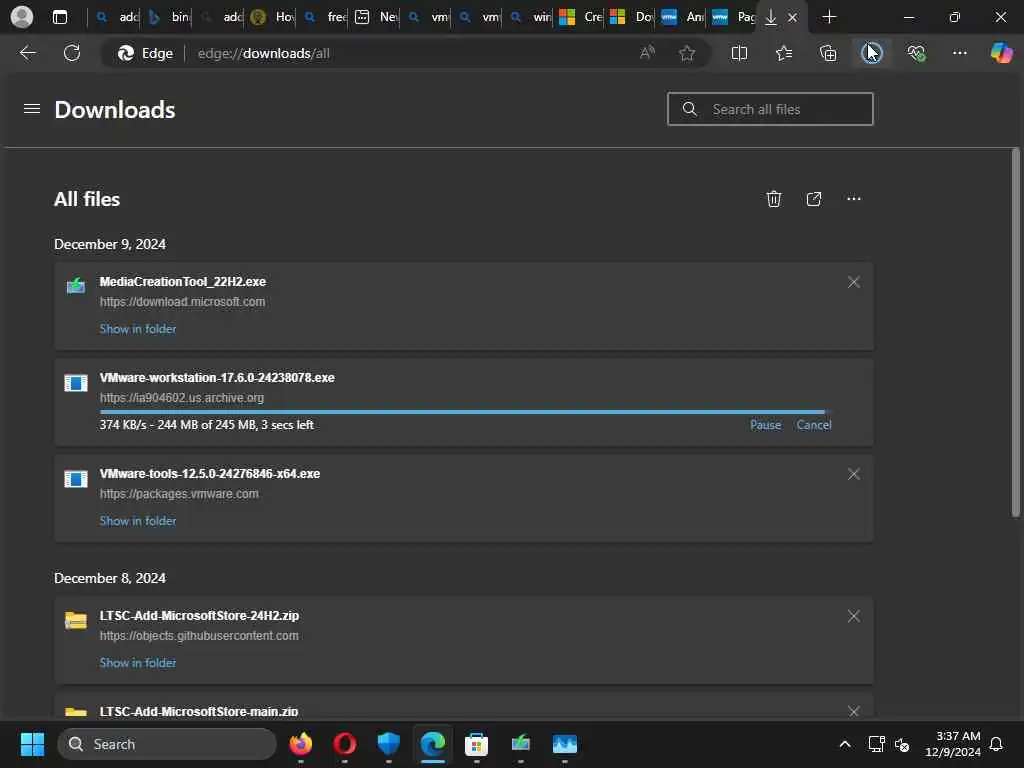This screenshot has height=768, width=1024.
Task: Add this page to favorites star
Action: point(686,53)
